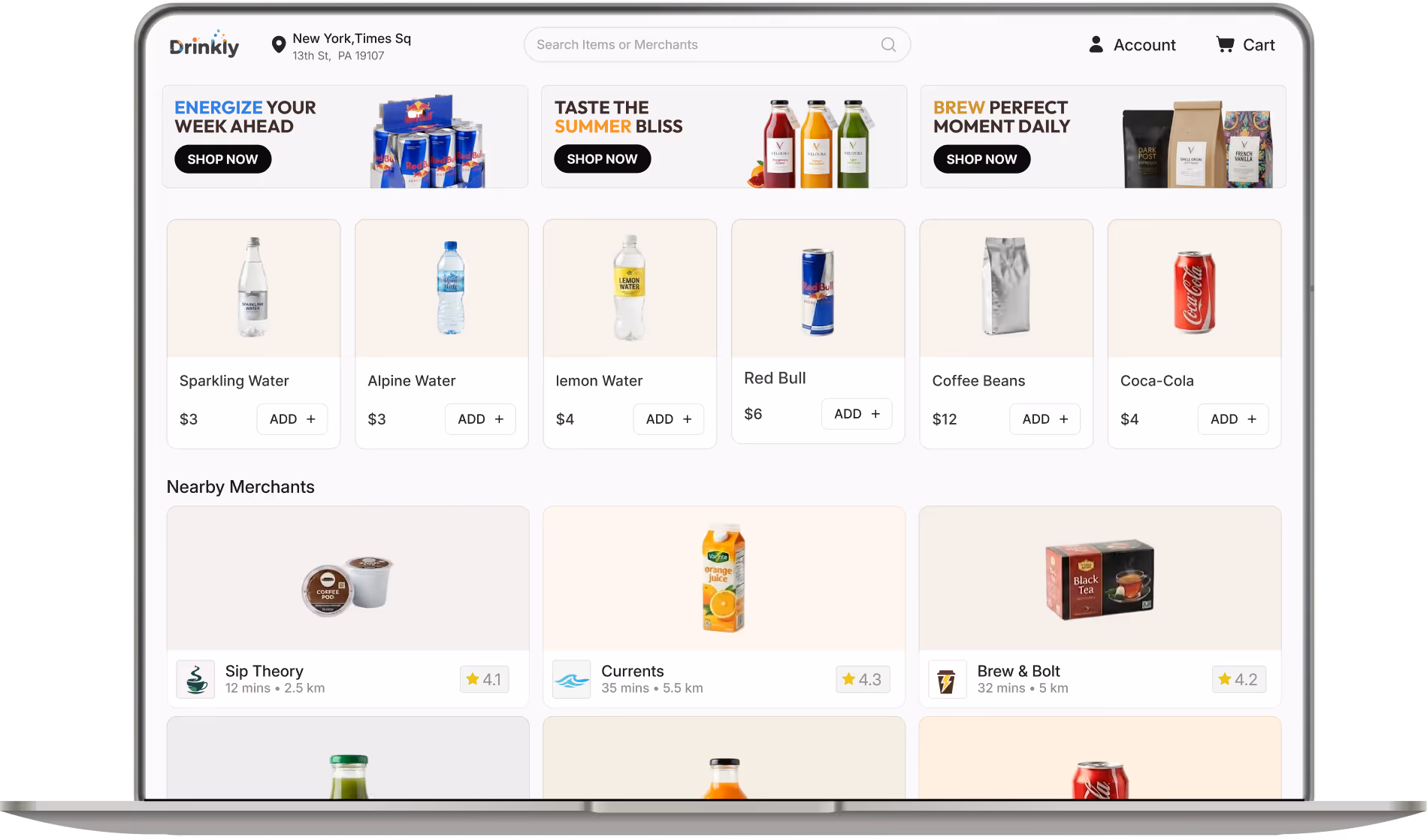The image size is (1427, 840).
Task: Click the Sip Theory merchant logo
Action: (x=195, y=679)
